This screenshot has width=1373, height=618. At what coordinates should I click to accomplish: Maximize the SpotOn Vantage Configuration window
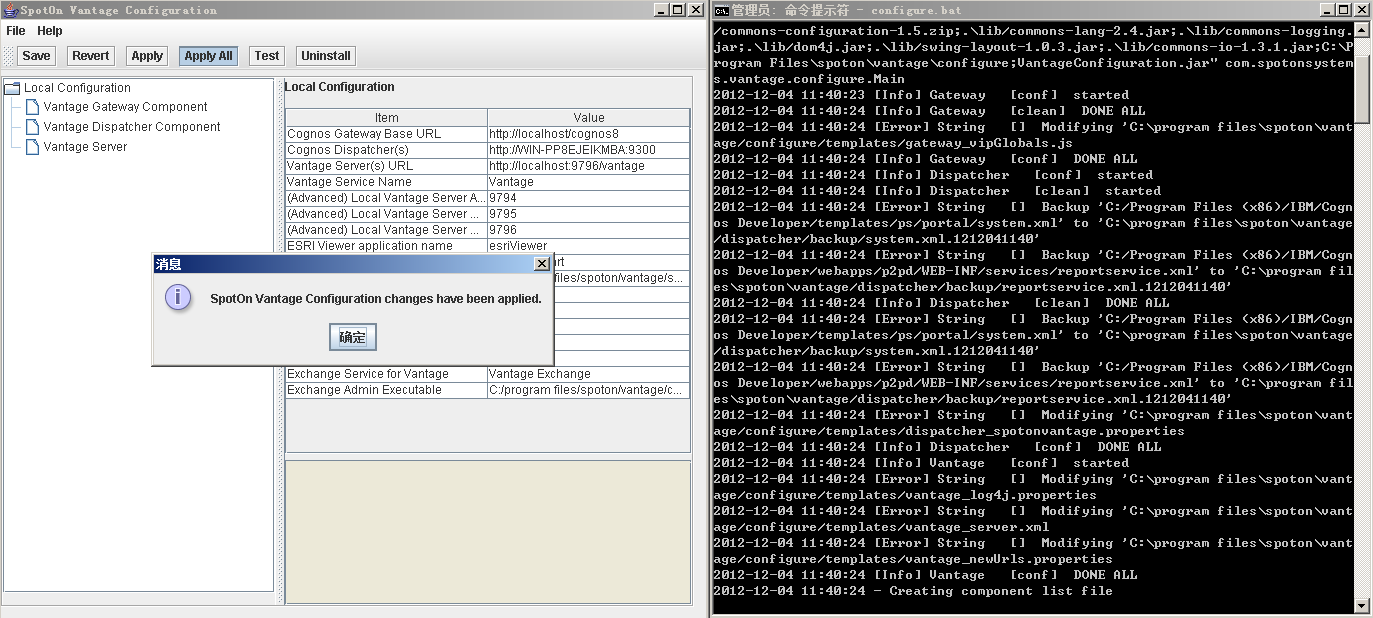coord(678,10)
